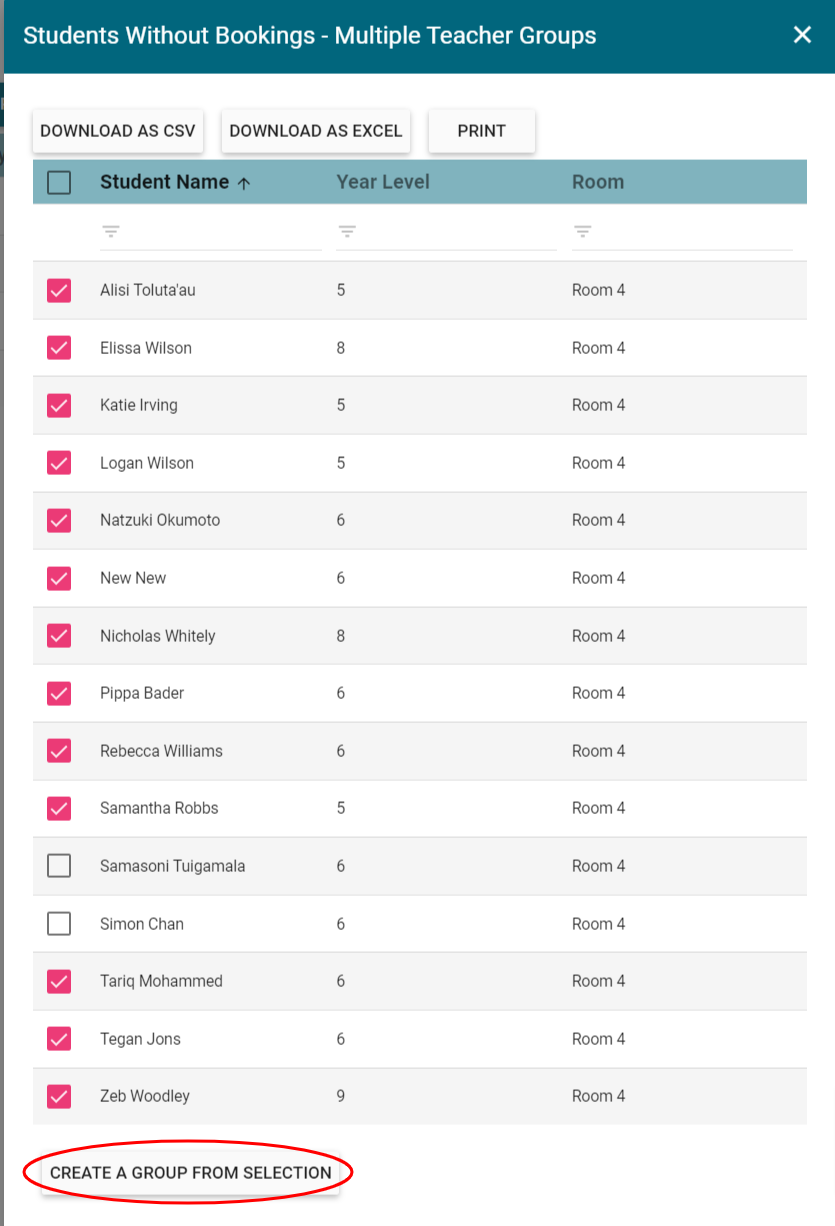Toggle the select-all header checkbox
This screenshot has width=835, height=1226.
click(59, 182)
